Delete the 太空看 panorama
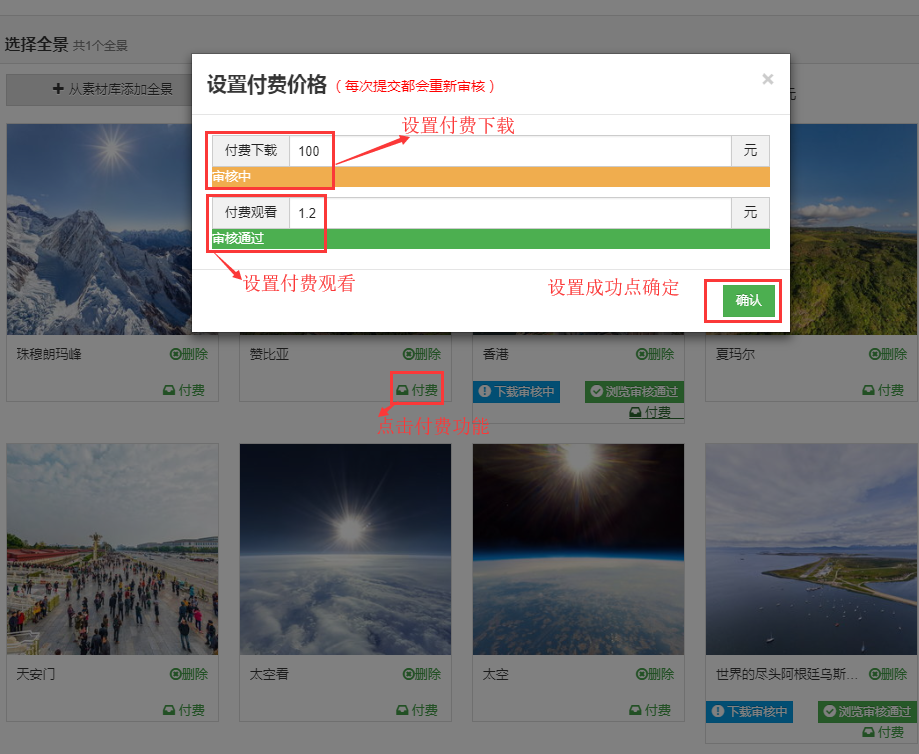Screen dimensions: 919x754 coord(422,674)
